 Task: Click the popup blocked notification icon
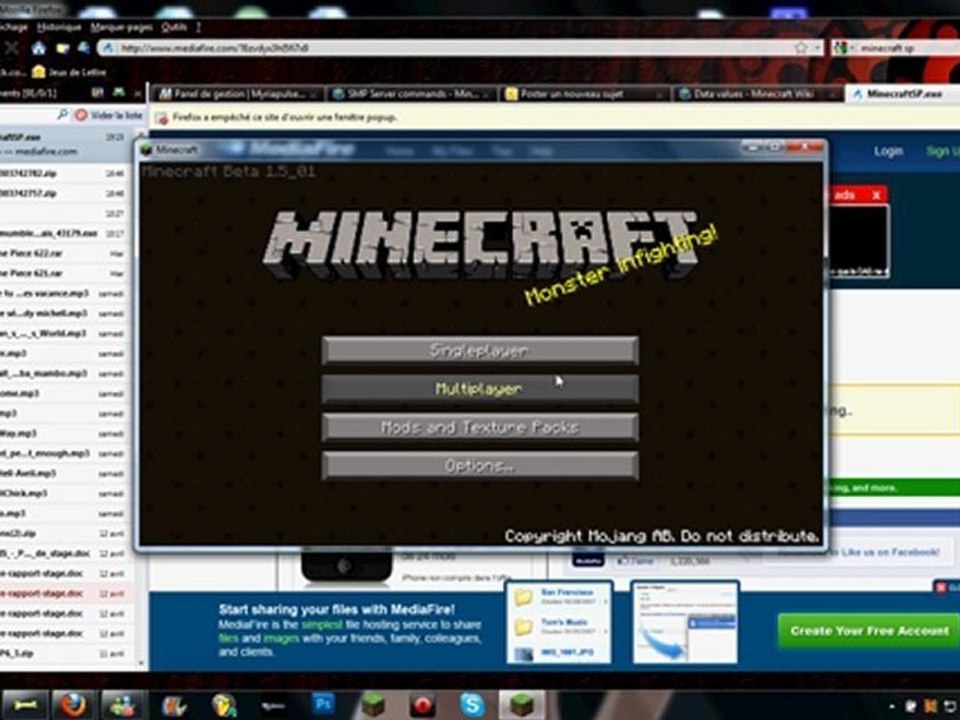(162, 118)
